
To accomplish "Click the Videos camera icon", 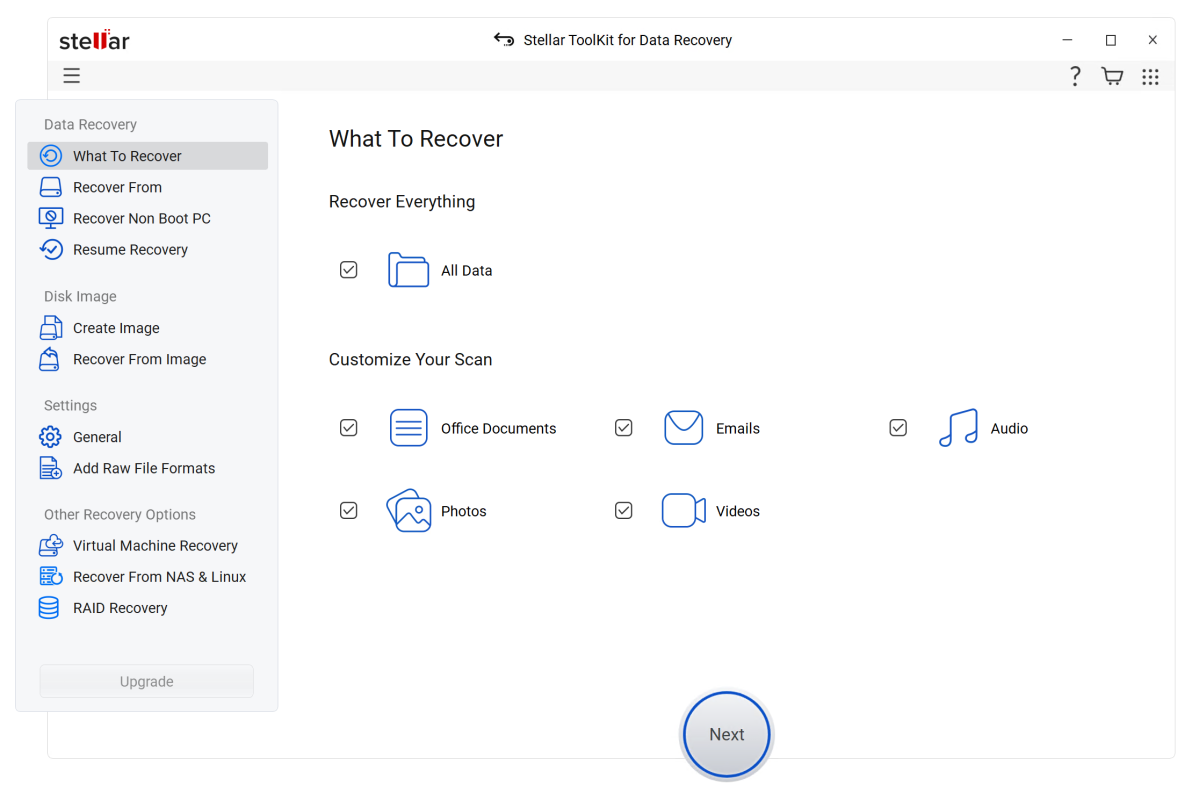I will point(683,511).
